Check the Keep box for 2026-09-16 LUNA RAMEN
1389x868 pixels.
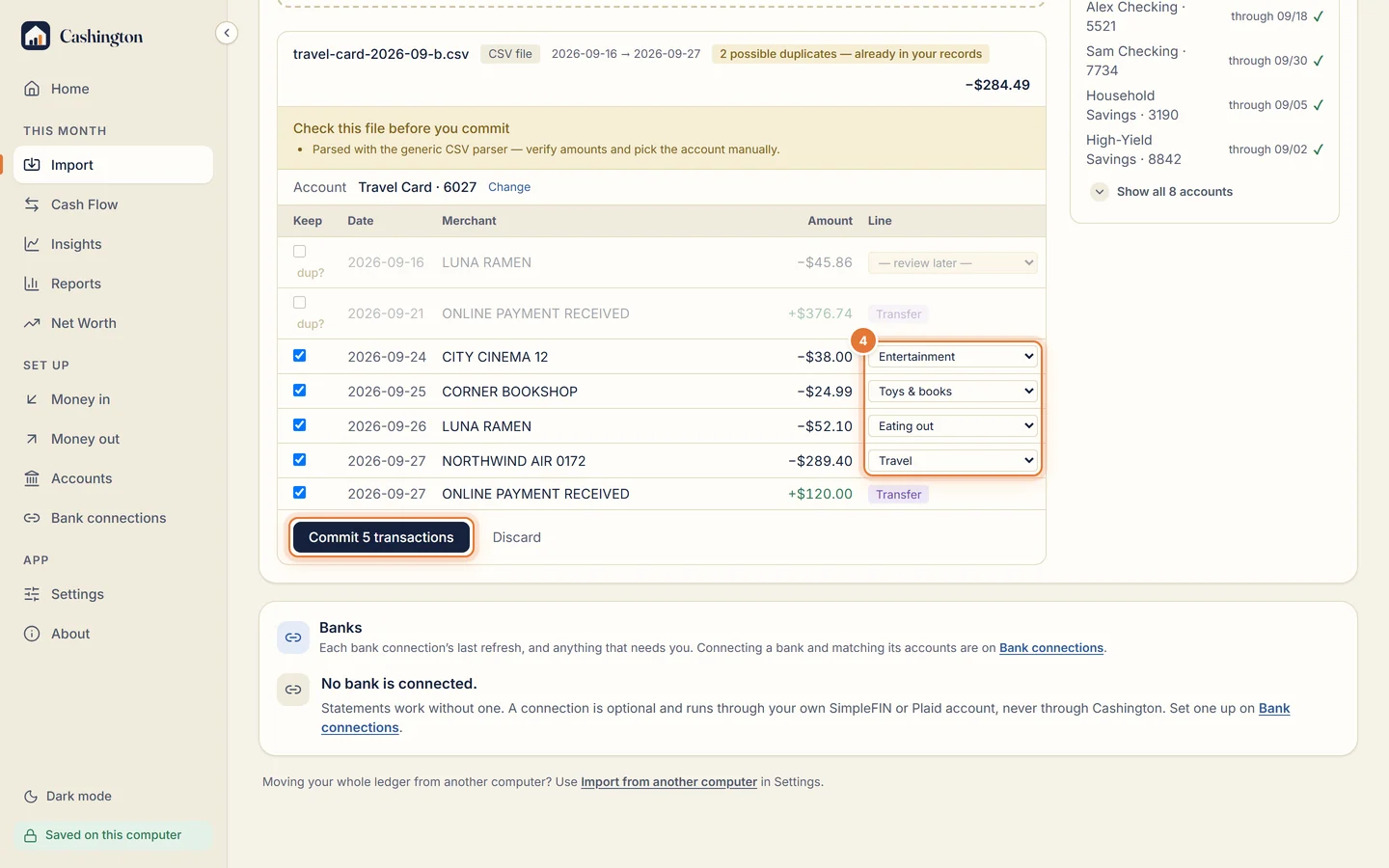point(299,252)
